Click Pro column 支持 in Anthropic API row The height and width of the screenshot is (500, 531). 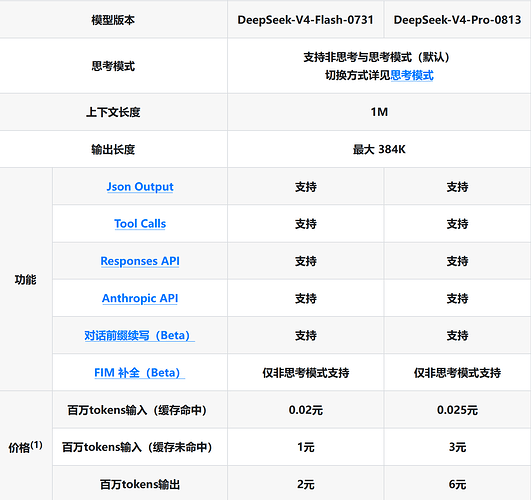pyautogui.click(x=457, y=298)
